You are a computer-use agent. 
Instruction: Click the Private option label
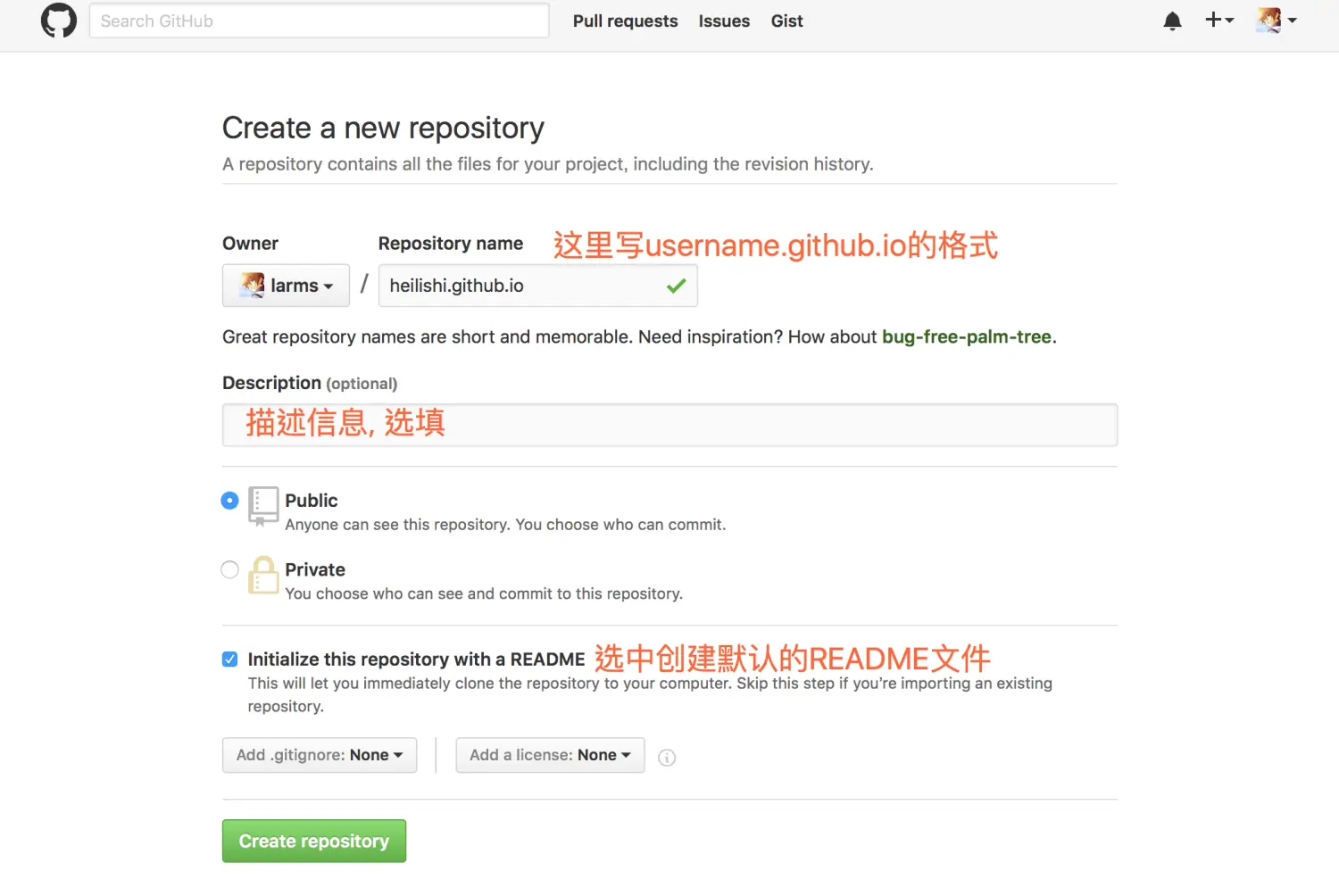(315, 569)
